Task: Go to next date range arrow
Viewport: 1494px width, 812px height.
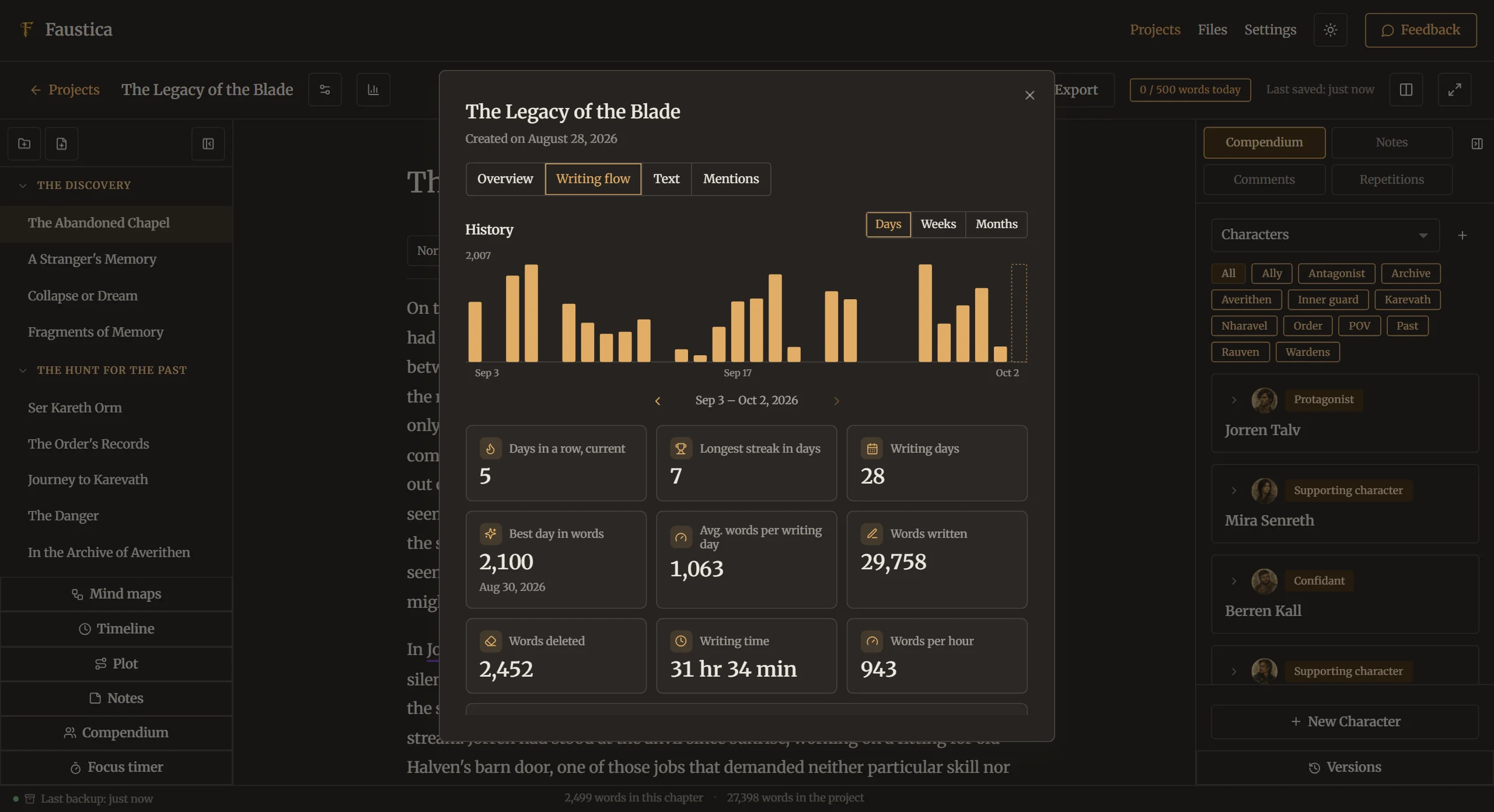Action: (836, 401)
